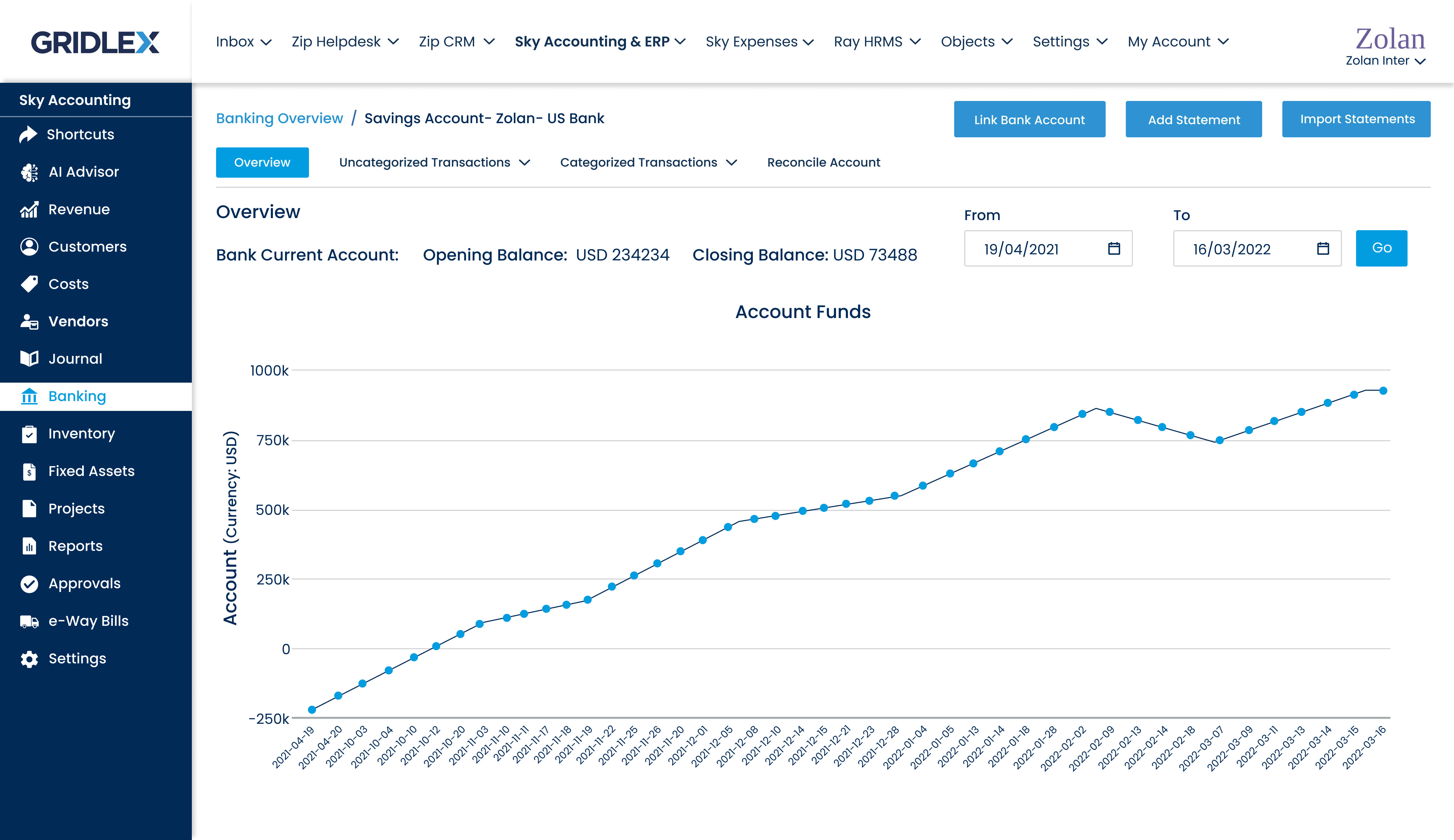
Task: Click the Costs tag icon
Action: tap(30, 284)
